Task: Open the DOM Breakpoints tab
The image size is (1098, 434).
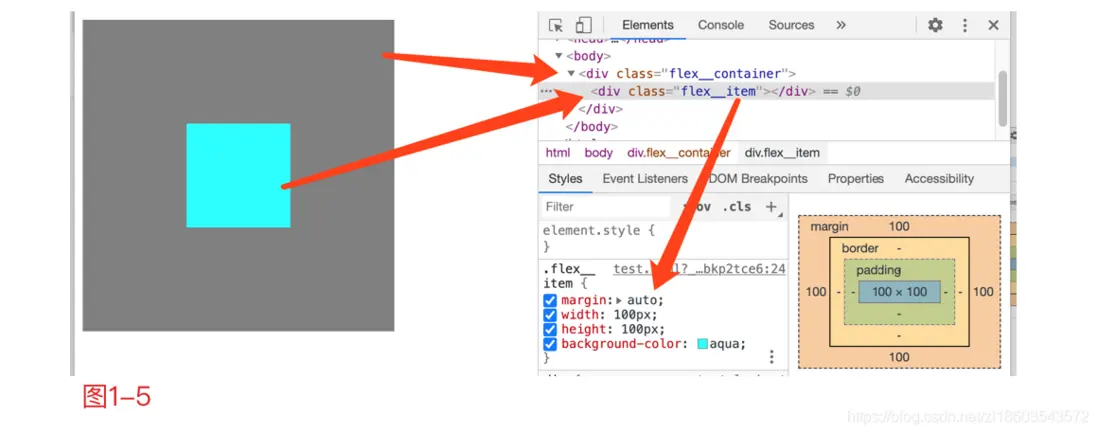Action: pyautogui.click(x=758, y=179)
